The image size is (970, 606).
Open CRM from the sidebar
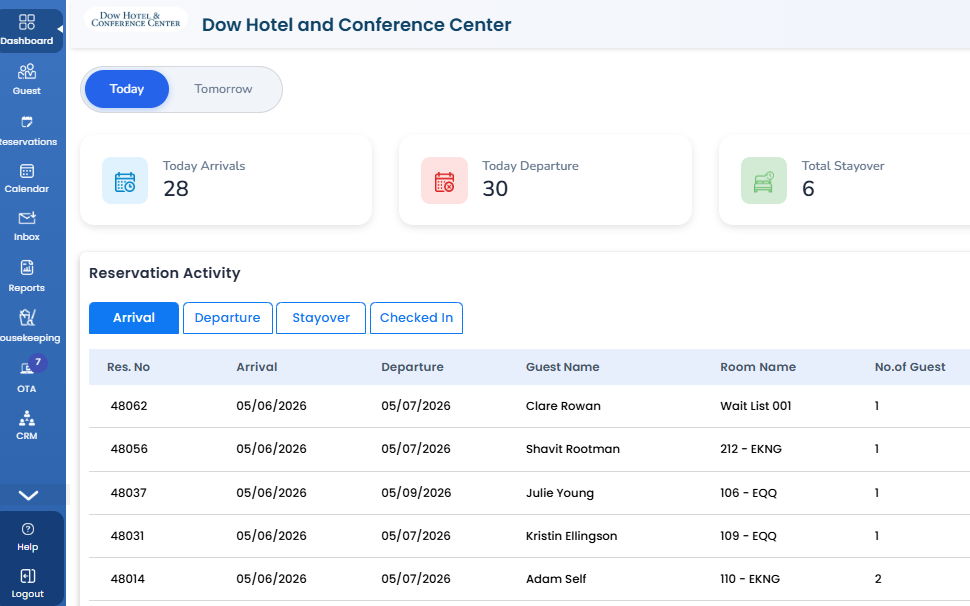[x=27, y=425]
